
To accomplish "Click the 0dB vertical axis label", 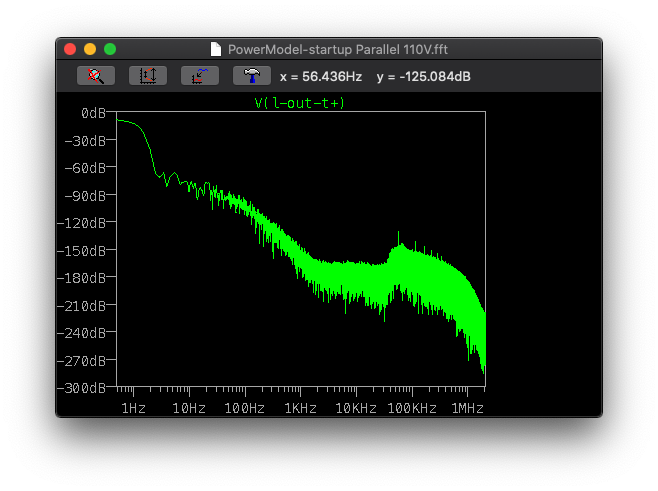I will pos(93,113).
